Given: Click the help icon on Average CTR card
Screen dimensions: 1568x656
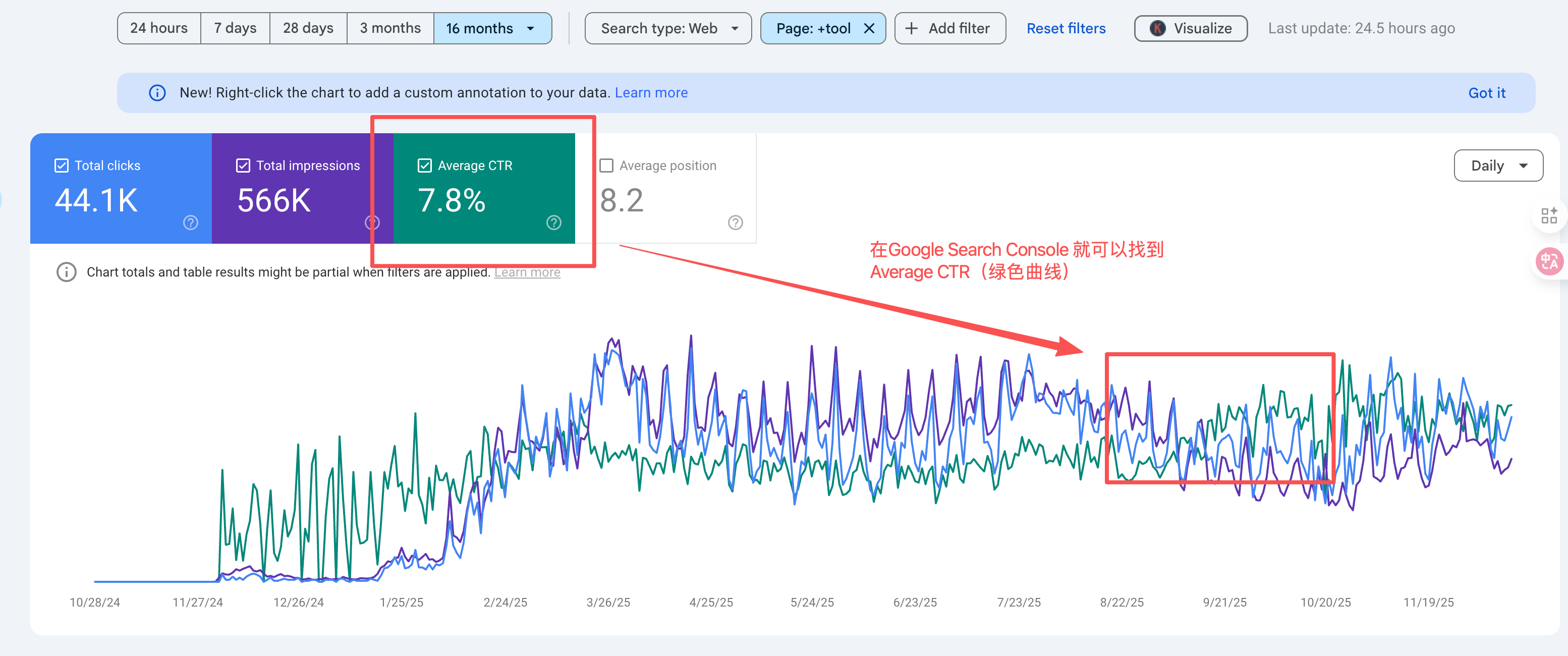Looking at the screenshot, I should [553, 223].
